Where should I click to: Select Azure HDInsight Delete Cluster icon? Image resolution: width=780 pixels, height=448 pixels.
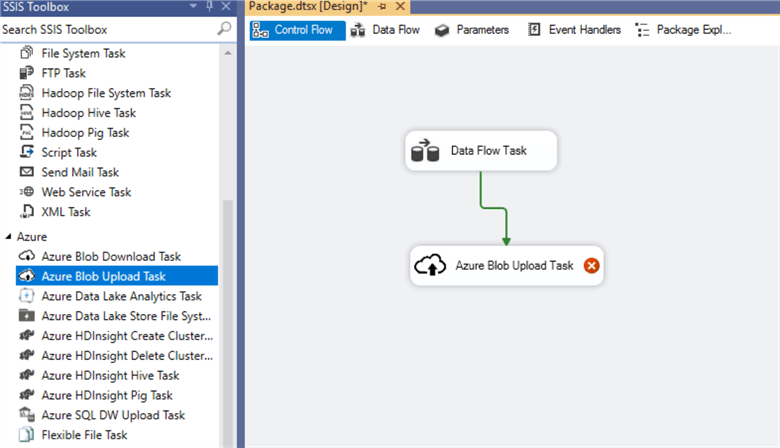coord(26,355)
